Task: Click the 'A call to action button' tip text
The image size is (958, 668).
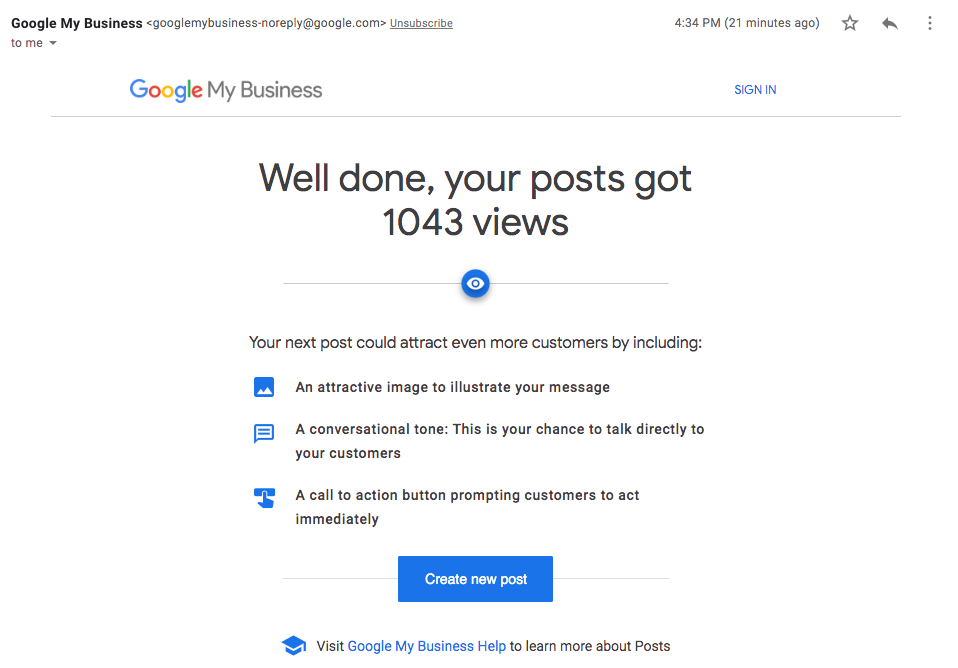Action: click(467, 507)
